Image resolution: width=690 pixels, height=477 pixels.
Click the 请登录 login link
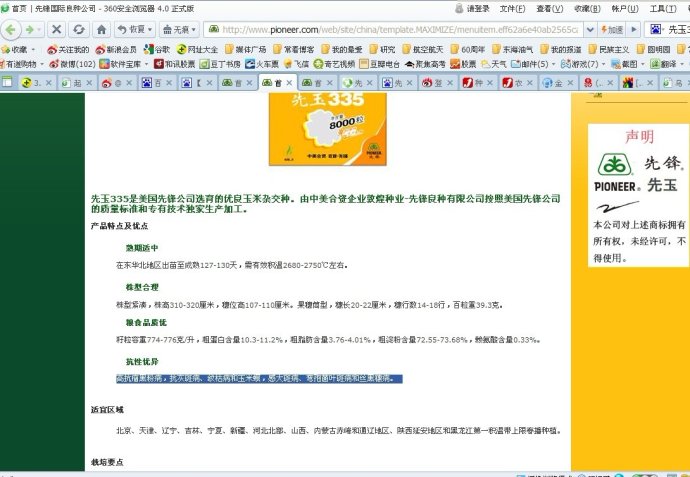tap(473, 8)
